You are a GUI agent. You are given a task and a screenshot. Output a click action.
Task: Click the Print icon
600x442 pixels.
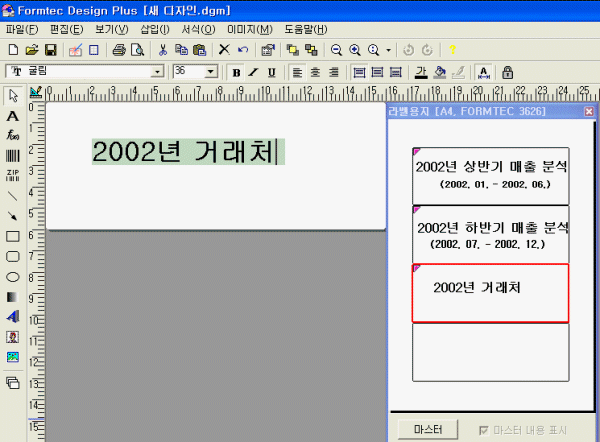(119, 50)
